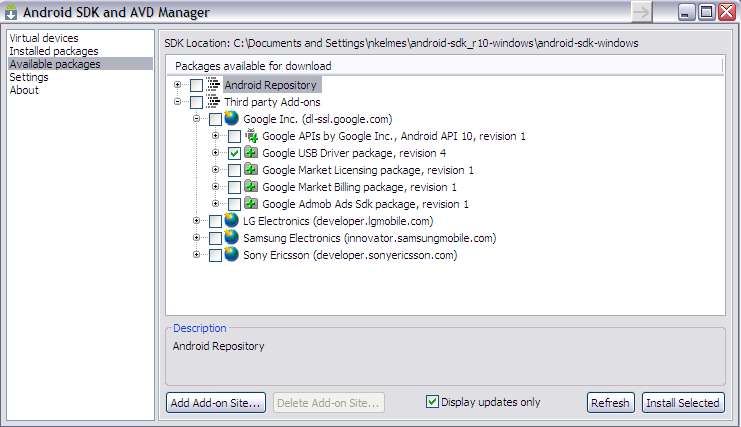Select the Android Repository row label
Screen dimensions: 741x427
pyautogui.click(x=271, y=85)
